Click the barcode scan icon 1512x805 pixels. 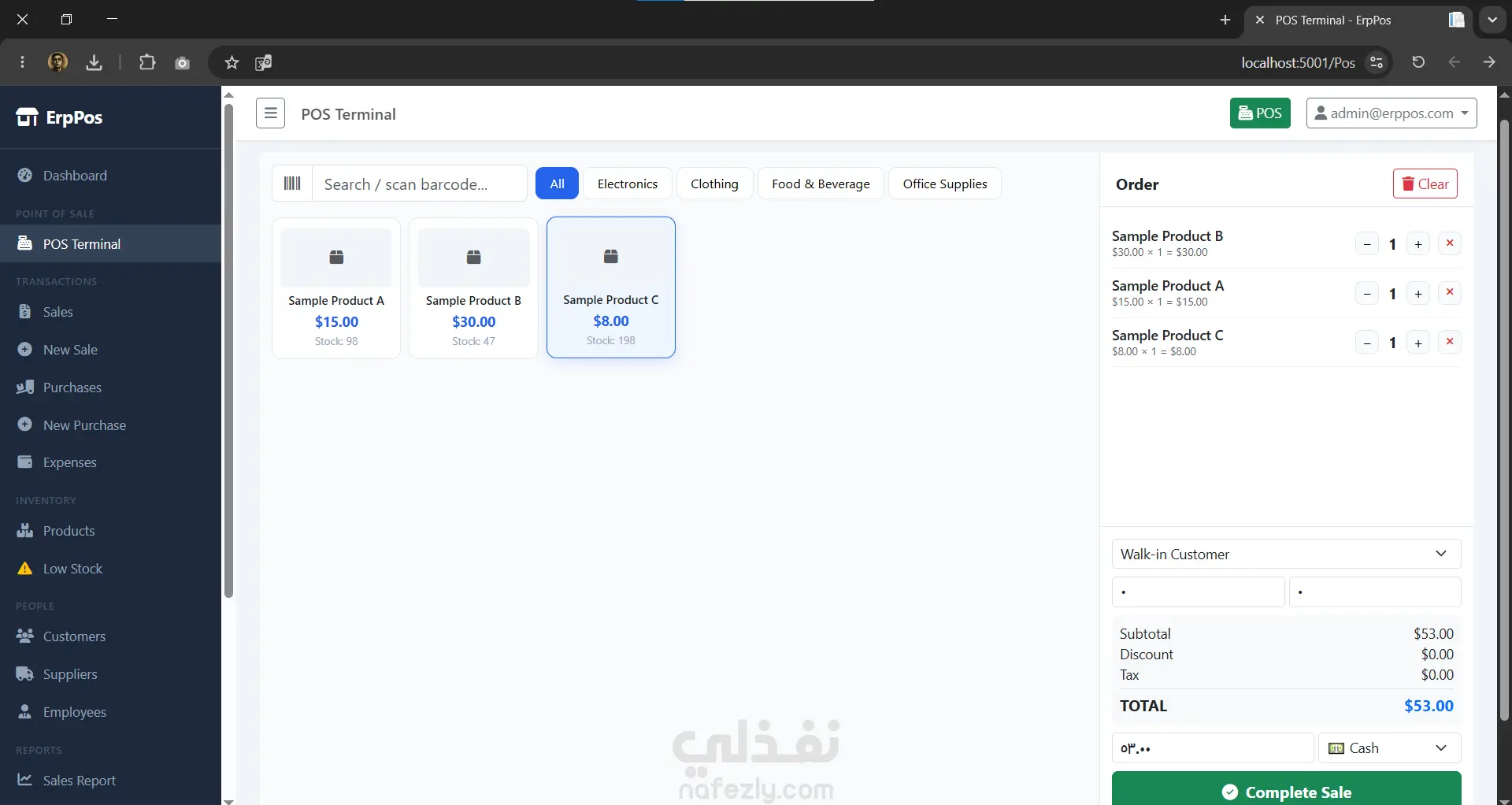292,184
